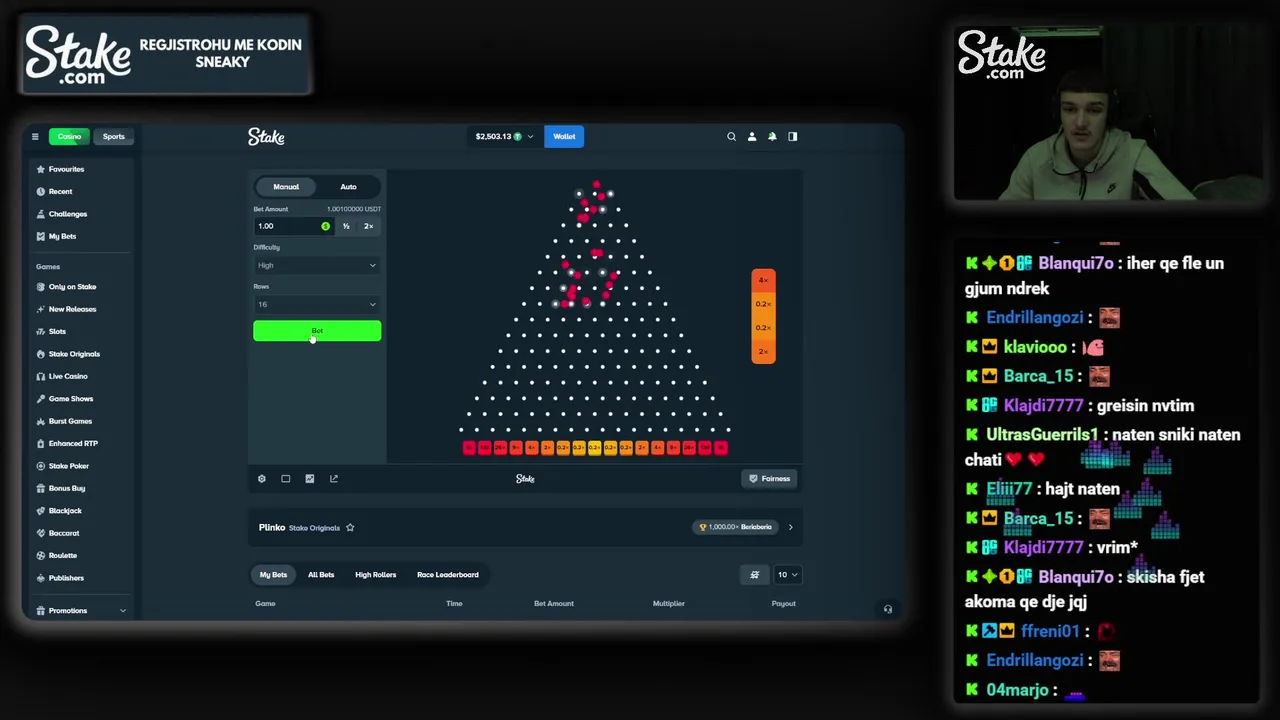This screenshot has height=720, width=1280.
Task: Click the Stake Originals link beside Plinko
Action: [314, 528]
